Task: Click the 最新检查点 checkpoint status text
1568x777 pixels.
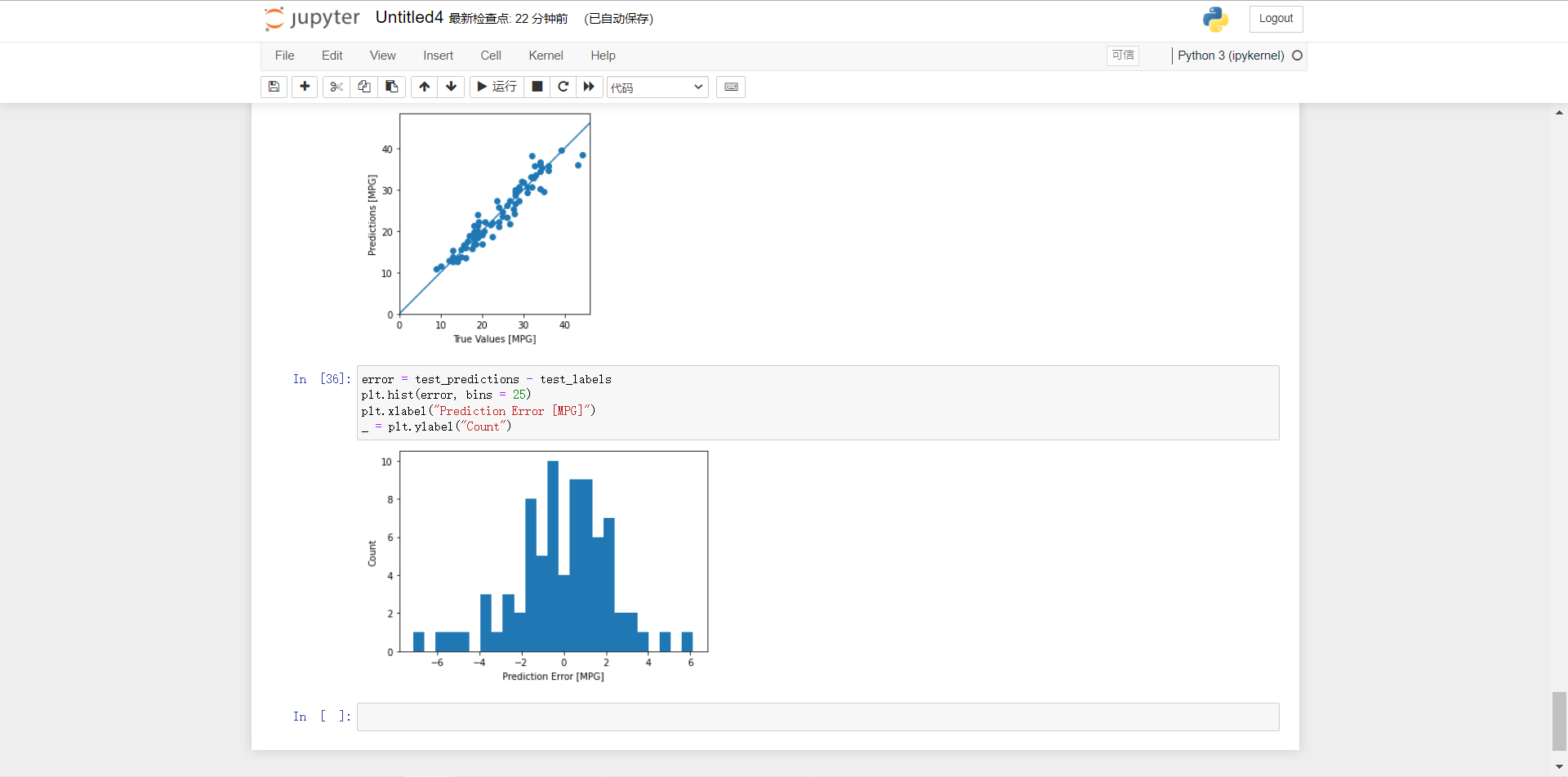Action: [508, 19]
